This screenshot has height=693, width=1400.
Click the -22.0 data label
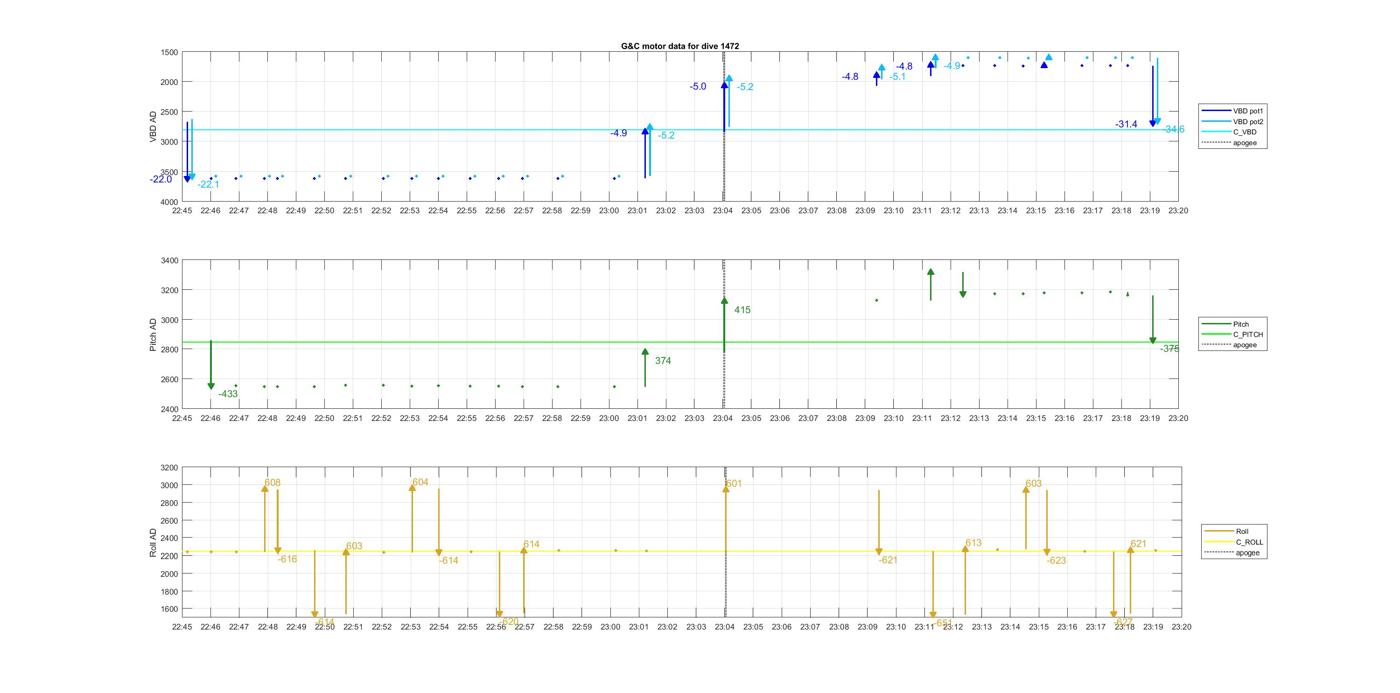pos(161,180)
